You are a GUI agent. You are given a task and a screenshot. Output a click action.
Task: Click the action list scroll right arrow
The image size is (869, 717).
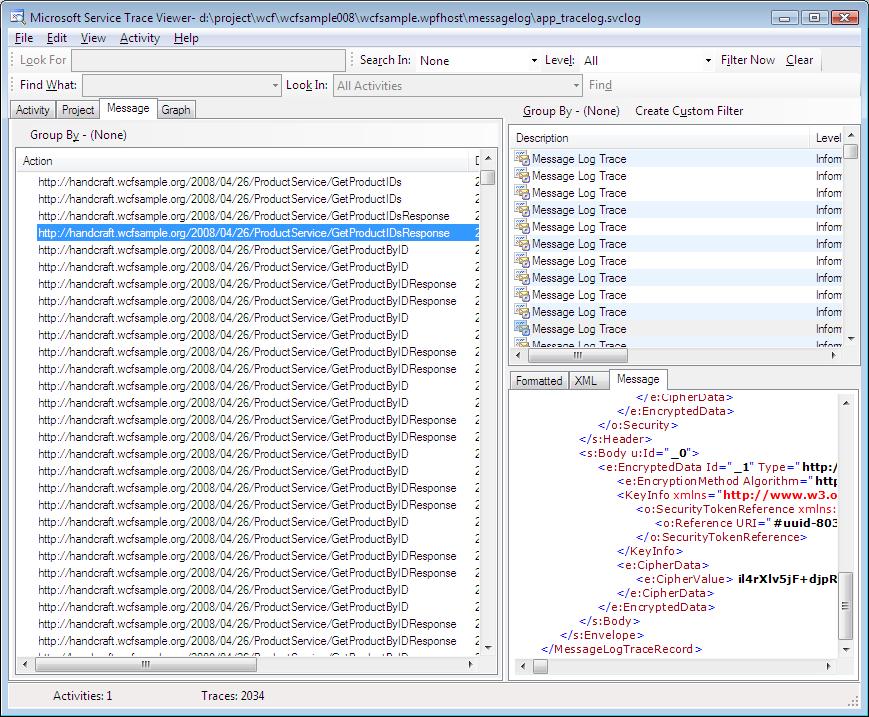(471, 664)
